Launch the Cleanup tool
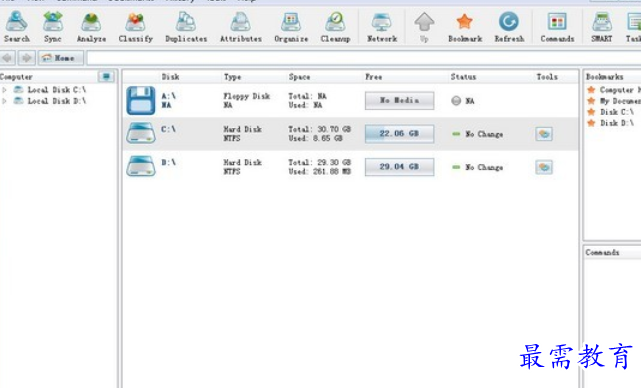Viewport: 641px width, 388px height. click(x=335, y=27)
